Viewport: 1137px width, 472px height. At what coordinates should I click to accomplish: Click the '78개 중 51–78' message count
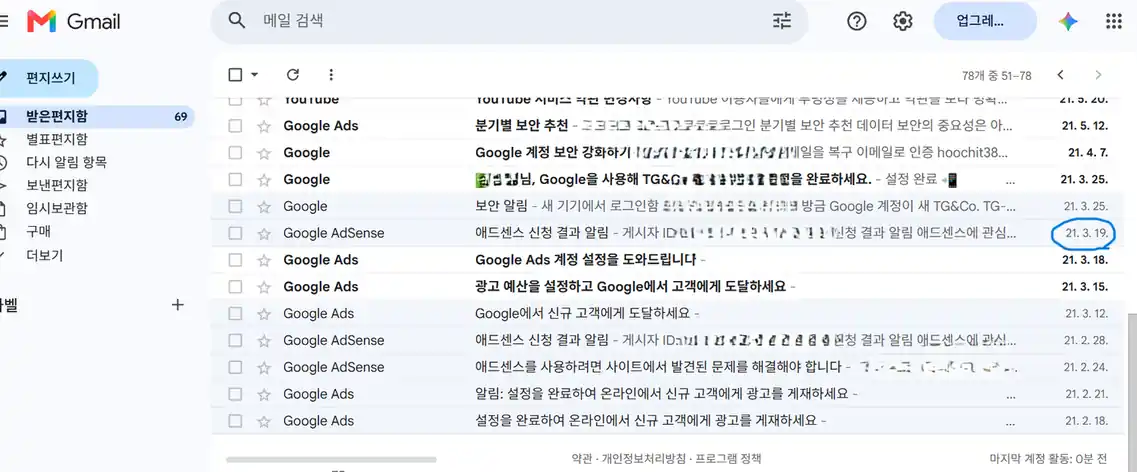(997, 75)
